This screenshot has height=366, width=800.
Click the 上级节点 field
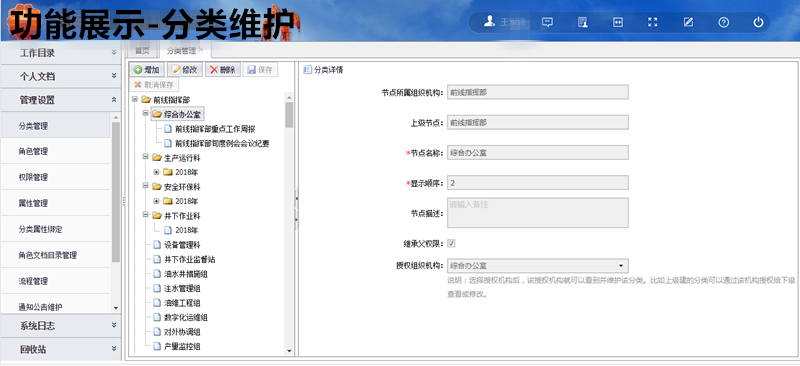[538, 123]
